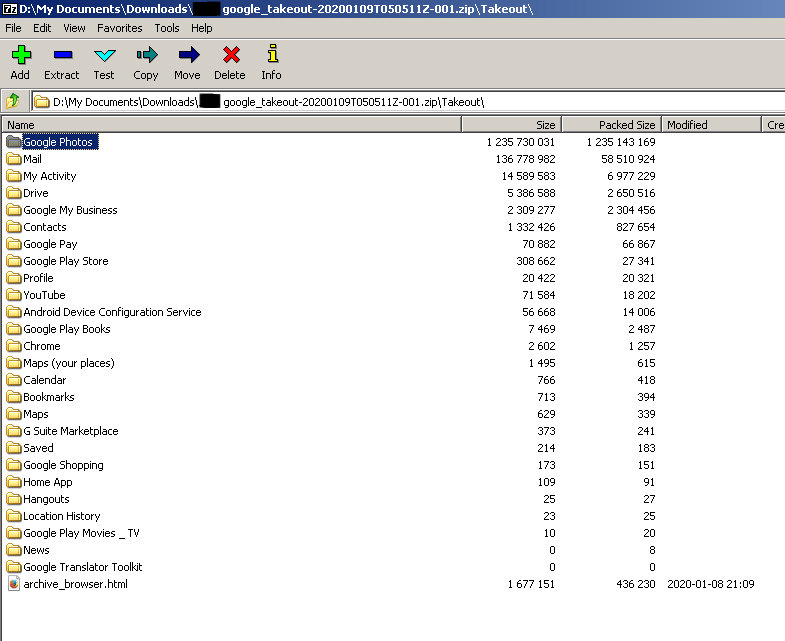Select the 'Maps' folder name
The image size is (785, 641).
pyautogui.click(x=36, y=414)
